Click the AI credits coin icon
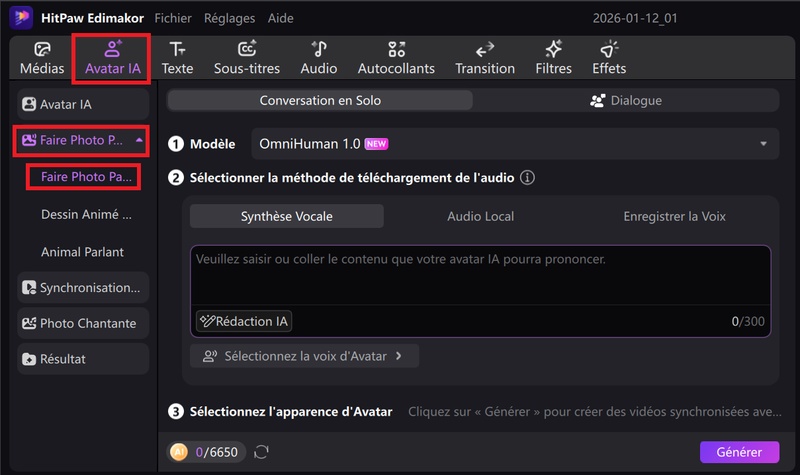The image size is (800, 475). tap(179, 452)
